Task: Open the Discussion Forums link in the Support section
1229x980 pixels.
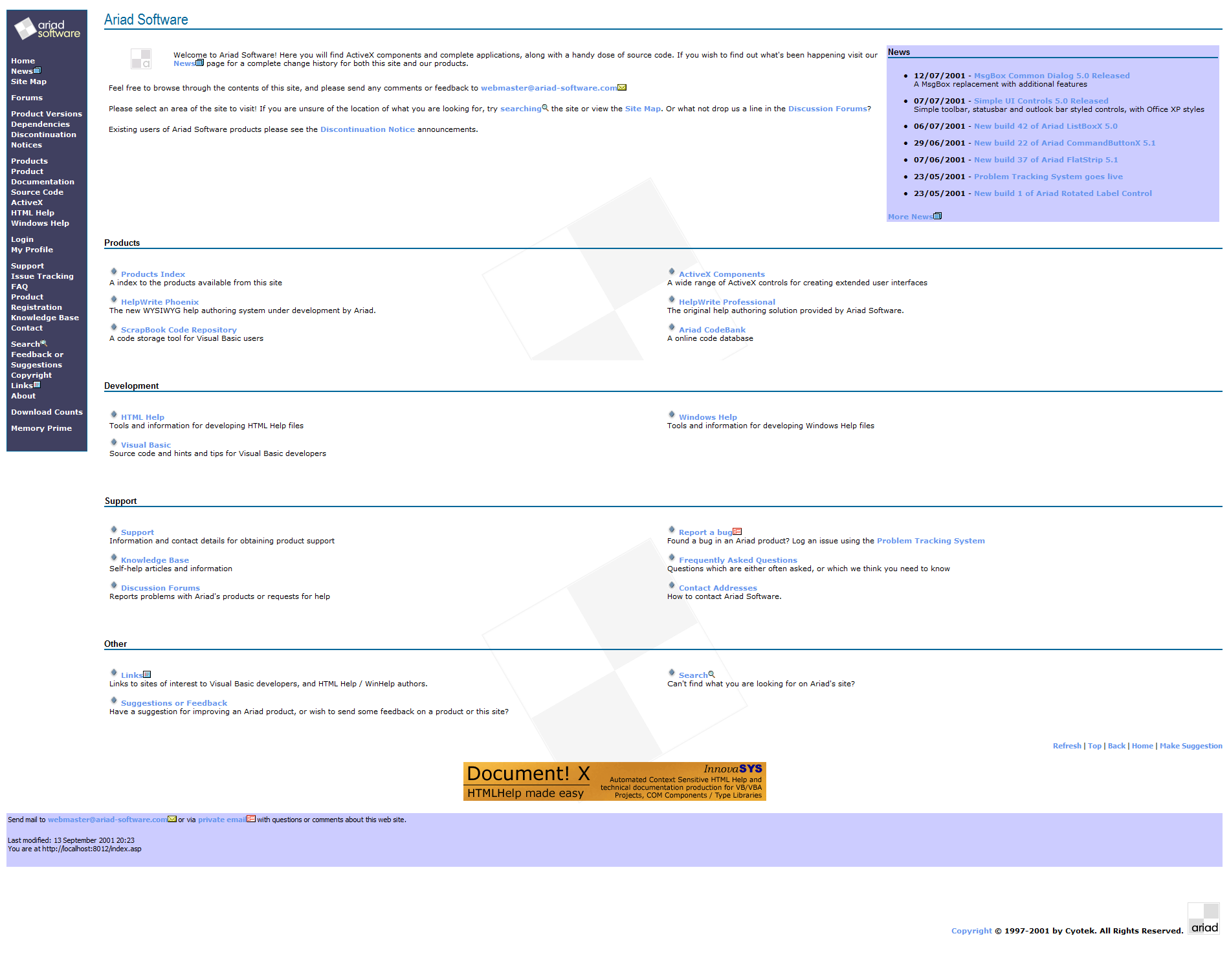Action: pos(160,588)
